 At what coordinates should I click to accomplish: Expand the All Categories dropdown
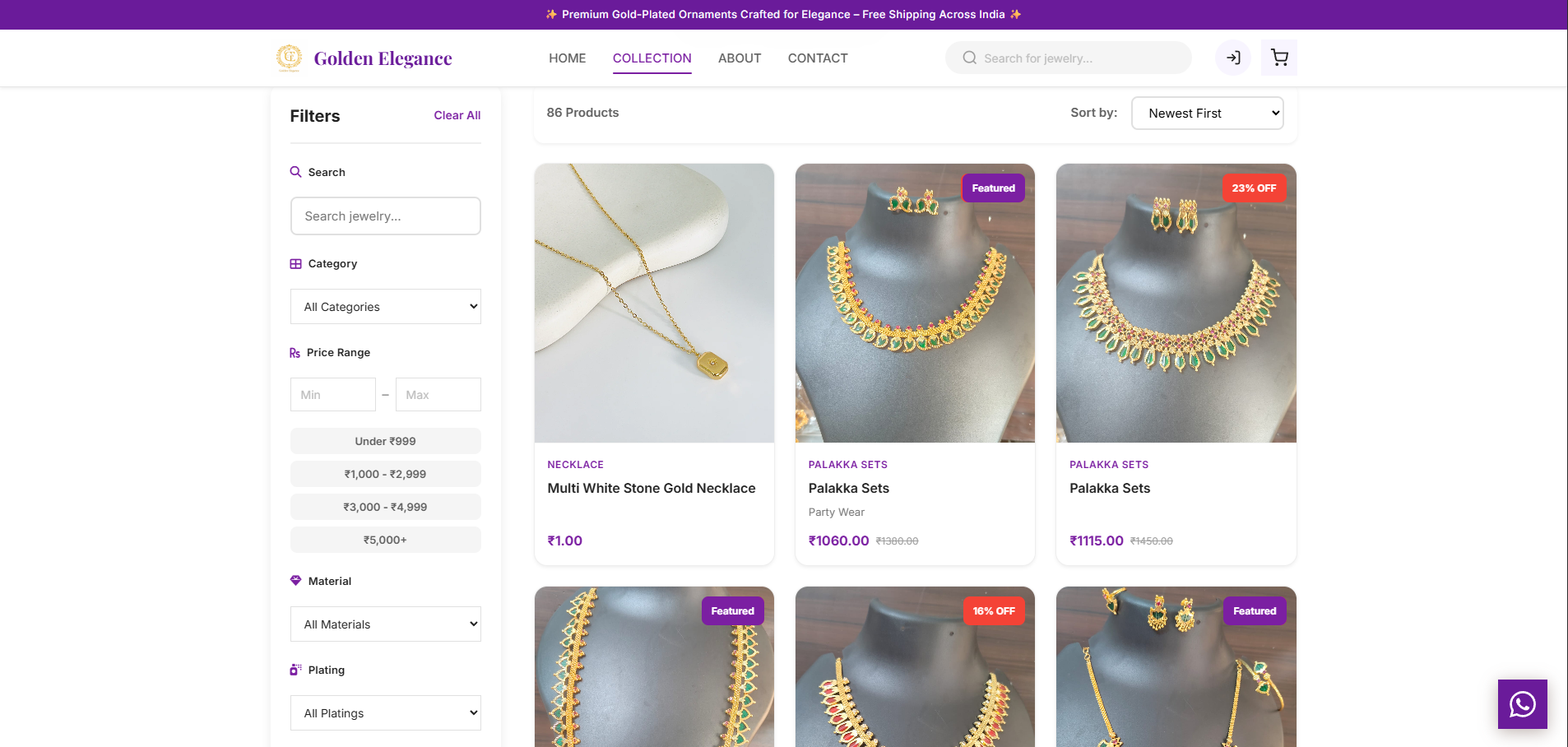pos(386,307)
